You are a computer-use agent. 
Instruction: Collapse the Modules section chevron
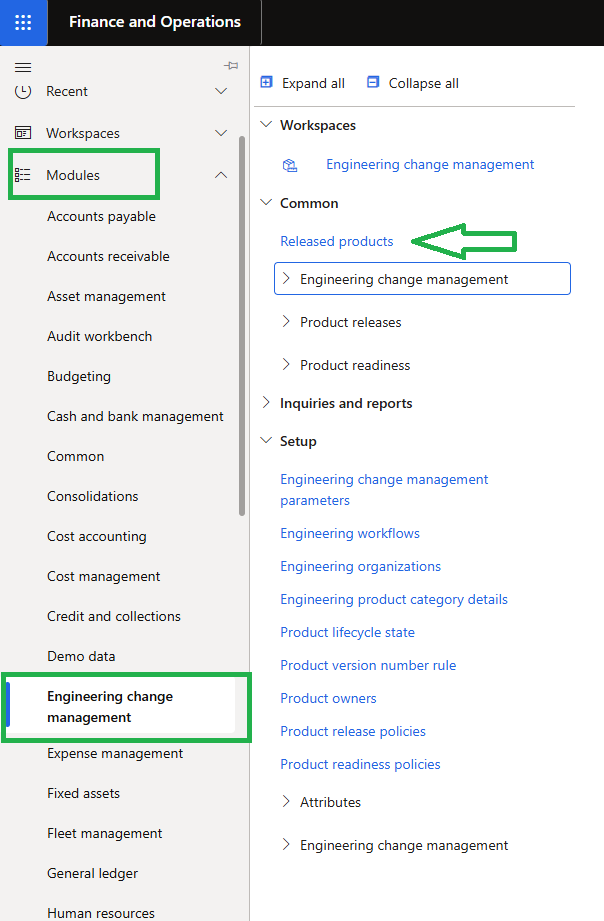click(221, 174)
